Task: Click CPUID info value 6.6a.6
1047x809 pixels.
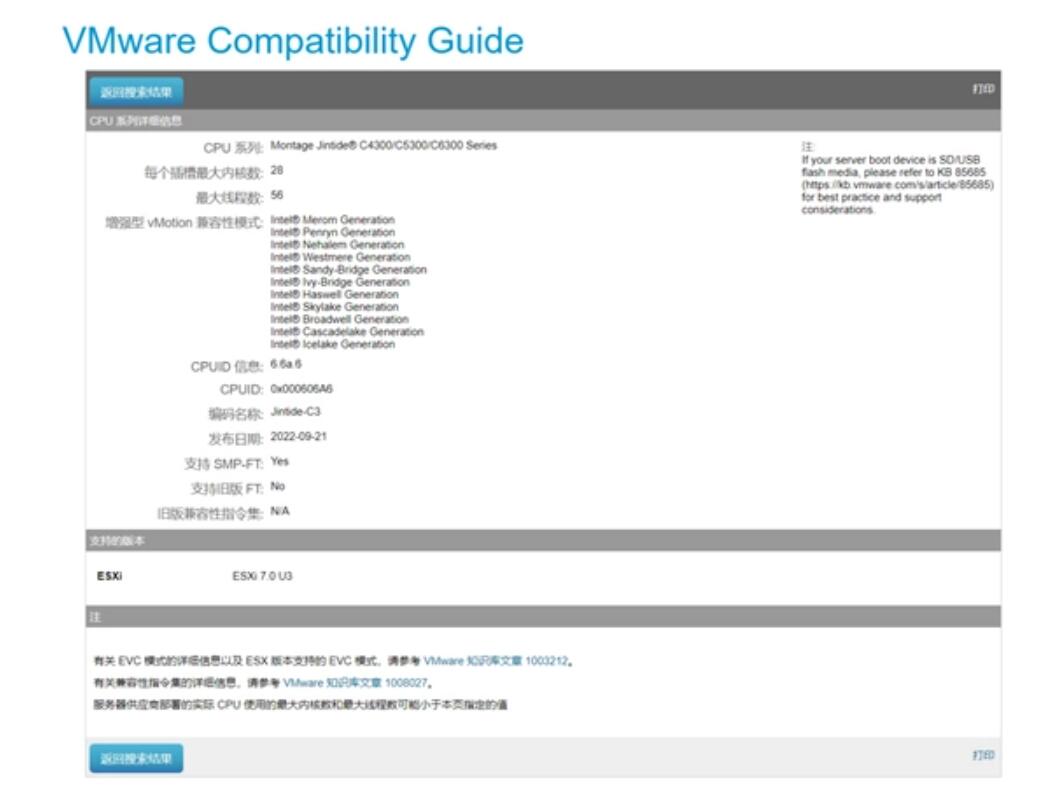Action: (x=286, y=364)
